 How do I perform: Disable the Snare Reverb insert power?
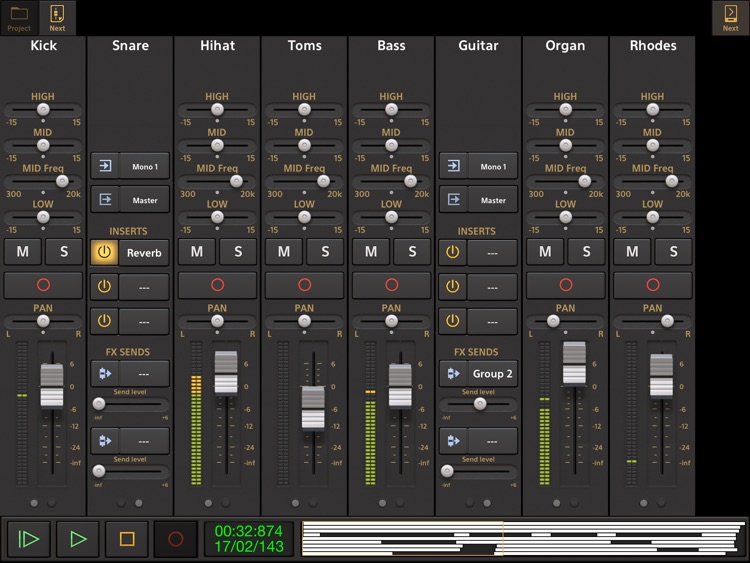[x=104, y=252]
